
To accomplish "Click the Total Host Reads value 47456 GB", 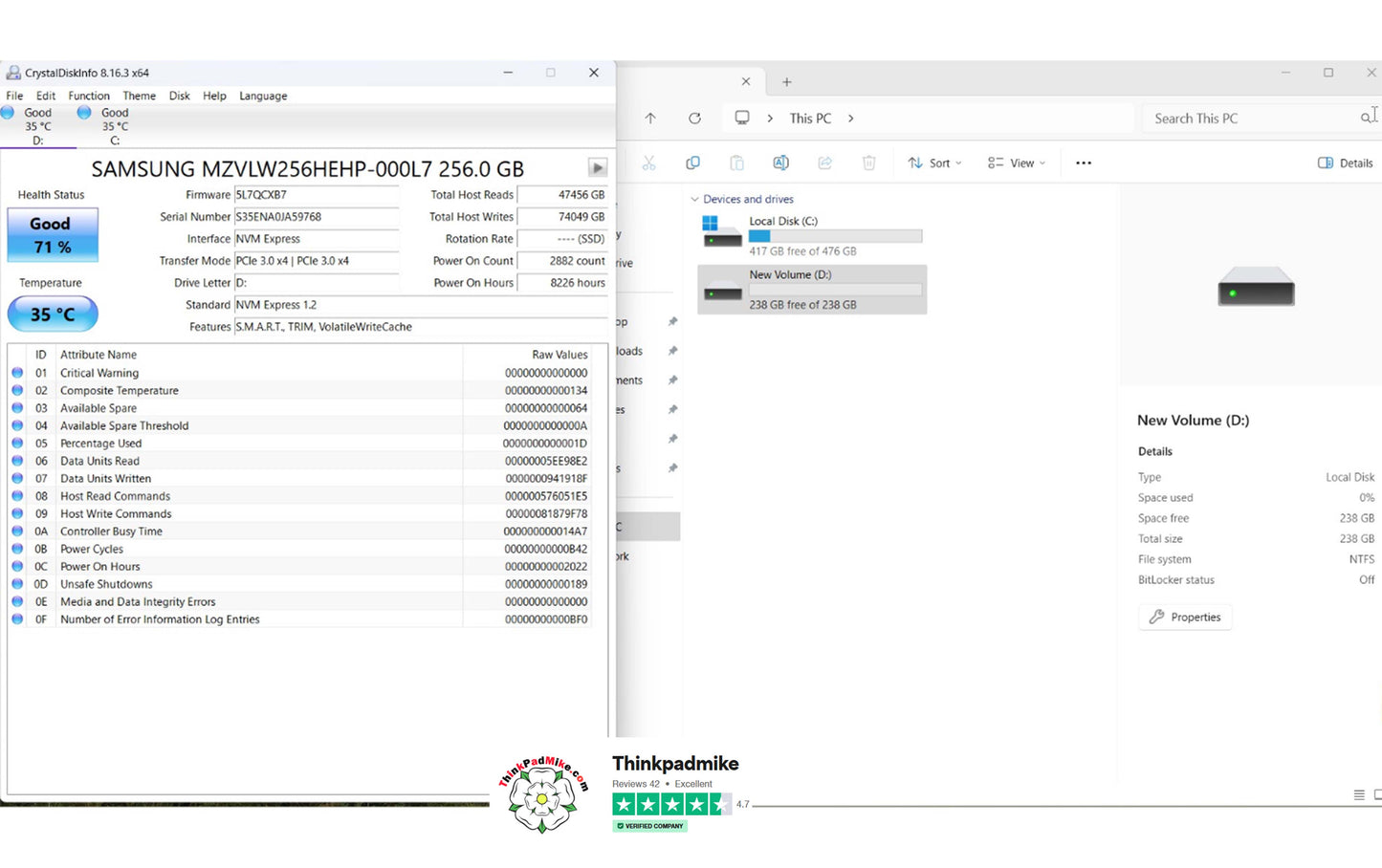I will [x=562, y=195].
